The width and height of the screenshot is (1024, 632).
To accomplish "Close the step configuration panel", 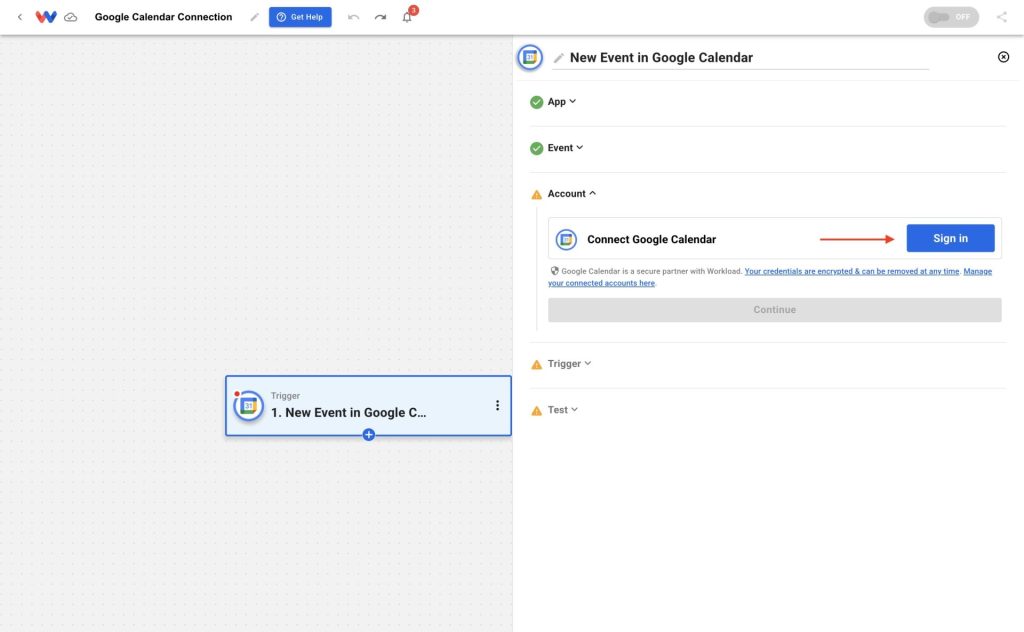I will tap(1004, 57).
